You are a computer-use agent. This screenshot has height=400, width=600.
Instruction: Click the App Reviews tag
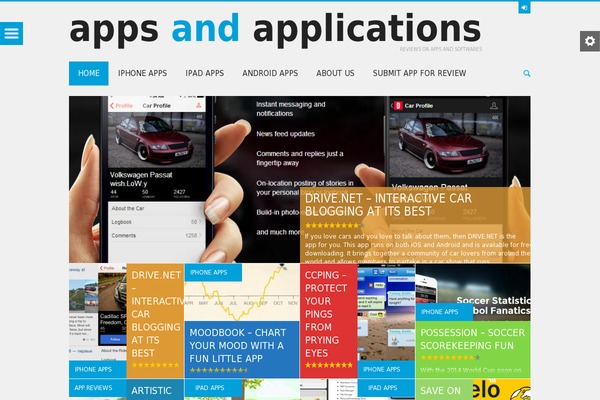98,388
